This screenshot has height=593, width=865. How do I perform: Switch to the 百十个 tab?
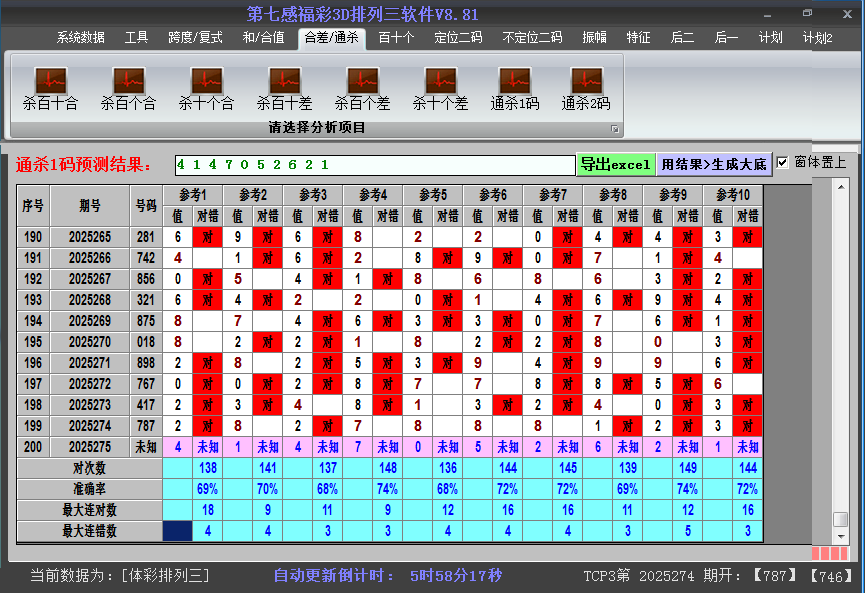(396, 38)
